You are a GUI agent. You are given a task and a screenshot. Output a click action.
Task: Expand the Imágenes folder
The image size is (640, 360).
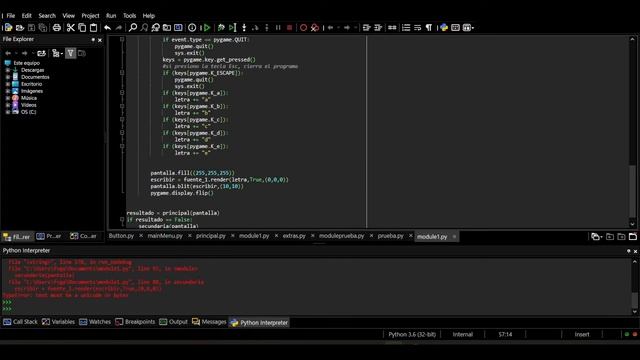pos(8,91)
